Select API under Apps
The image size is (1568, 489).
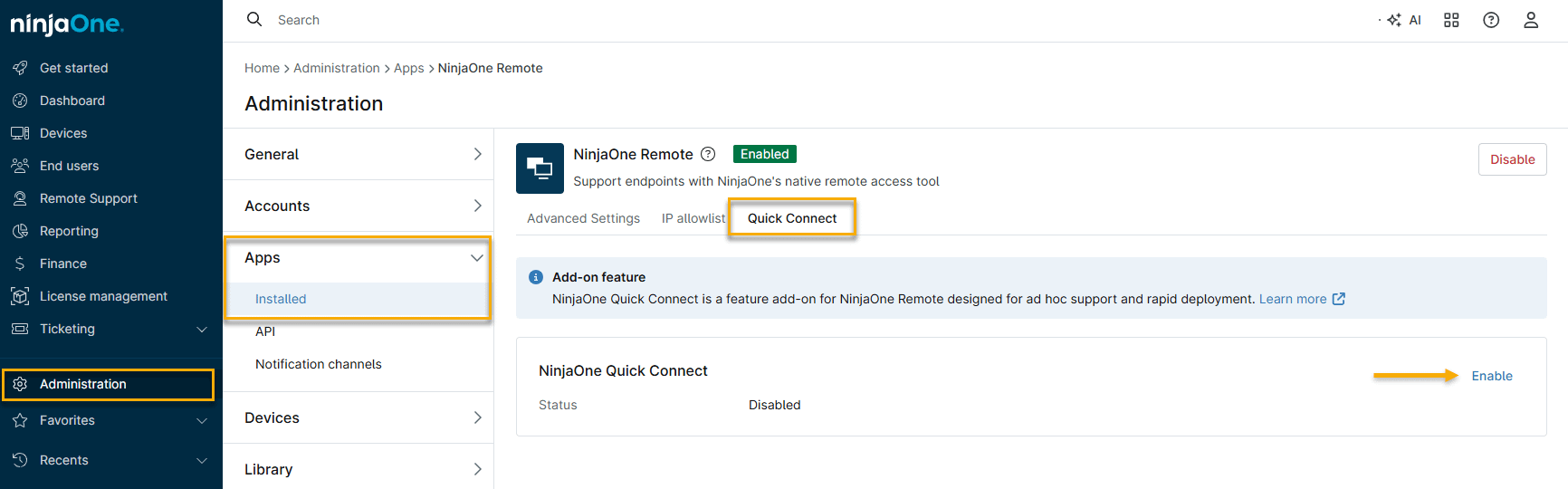pyautogui.click(x=265, y=331)
